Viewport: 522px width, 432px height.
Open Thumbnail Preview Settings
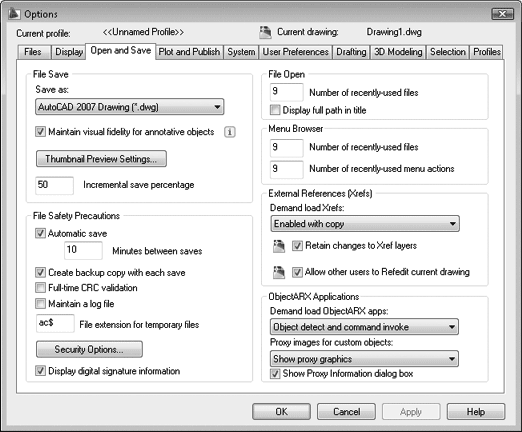(101, 159)
